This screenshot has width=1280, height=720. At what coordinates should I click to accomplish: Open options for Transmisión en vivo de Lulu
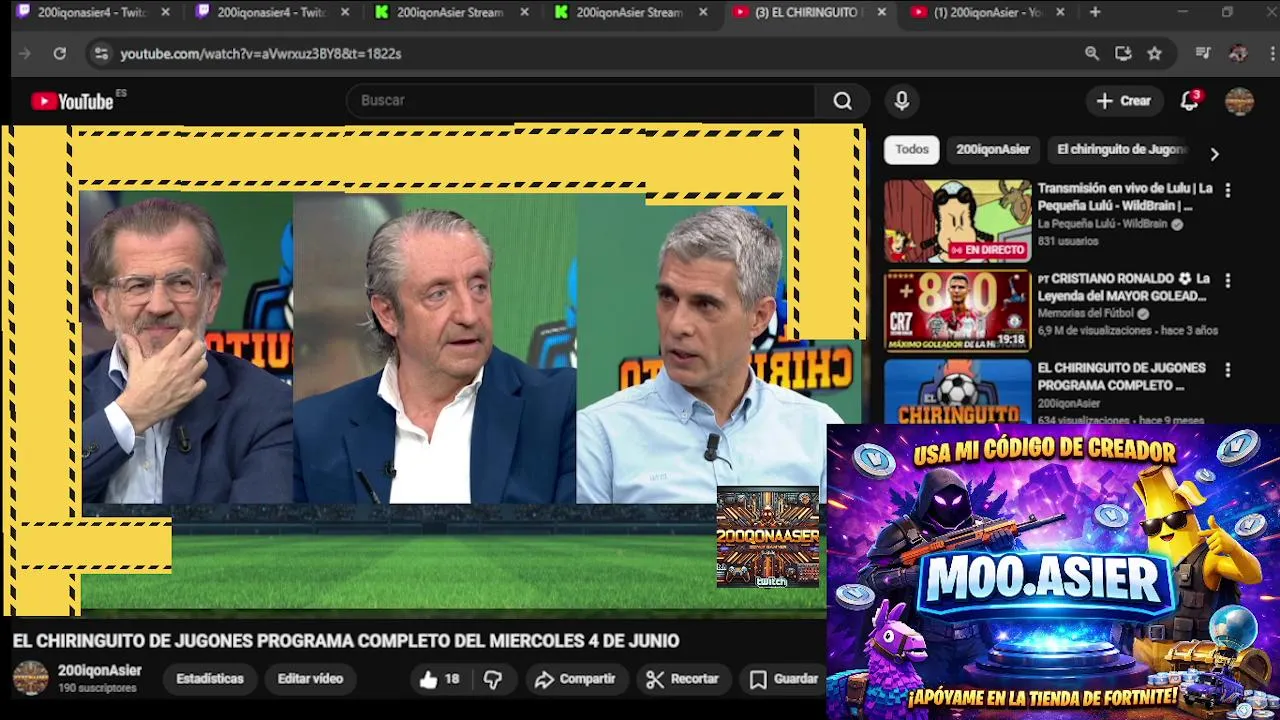1228,190
